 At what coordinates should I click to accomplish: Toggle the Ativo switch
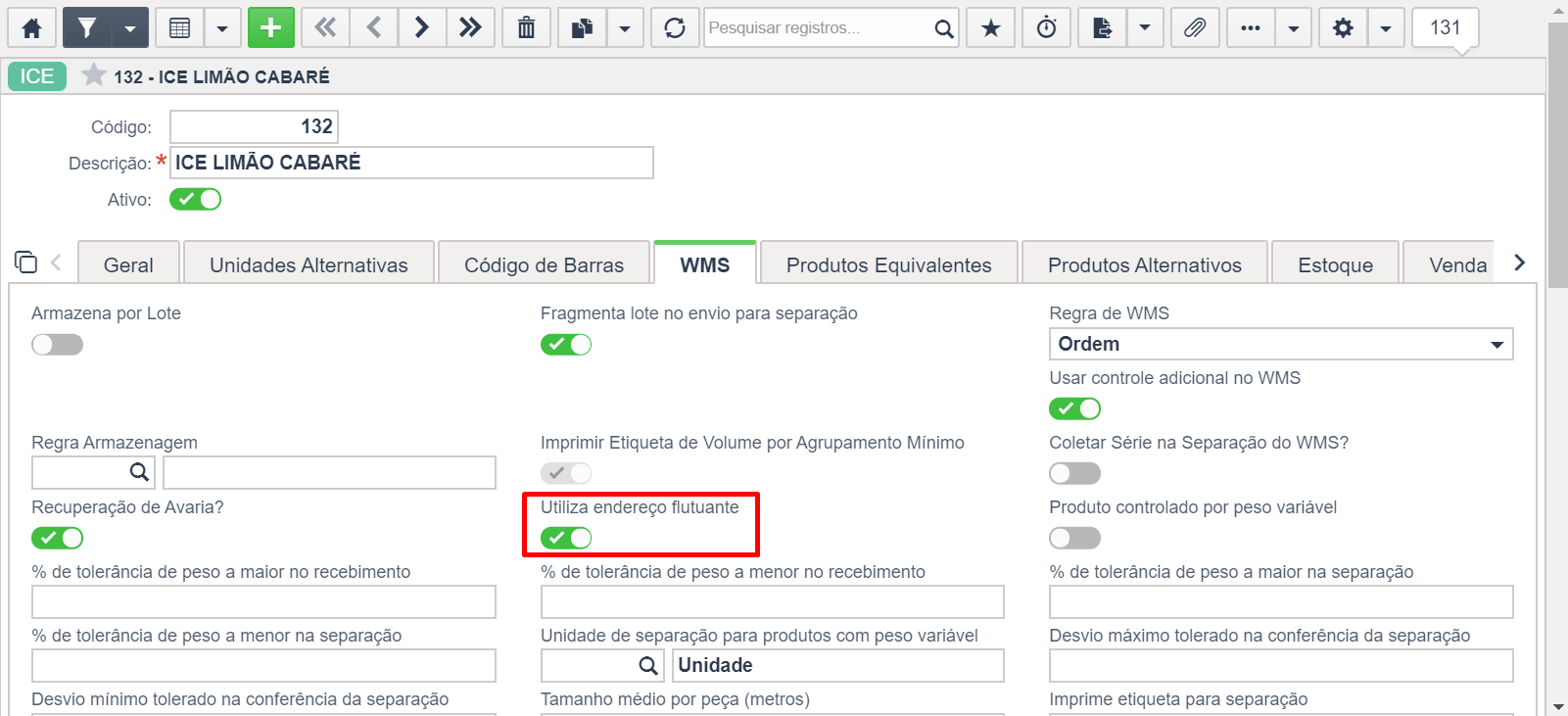point(195,199)
